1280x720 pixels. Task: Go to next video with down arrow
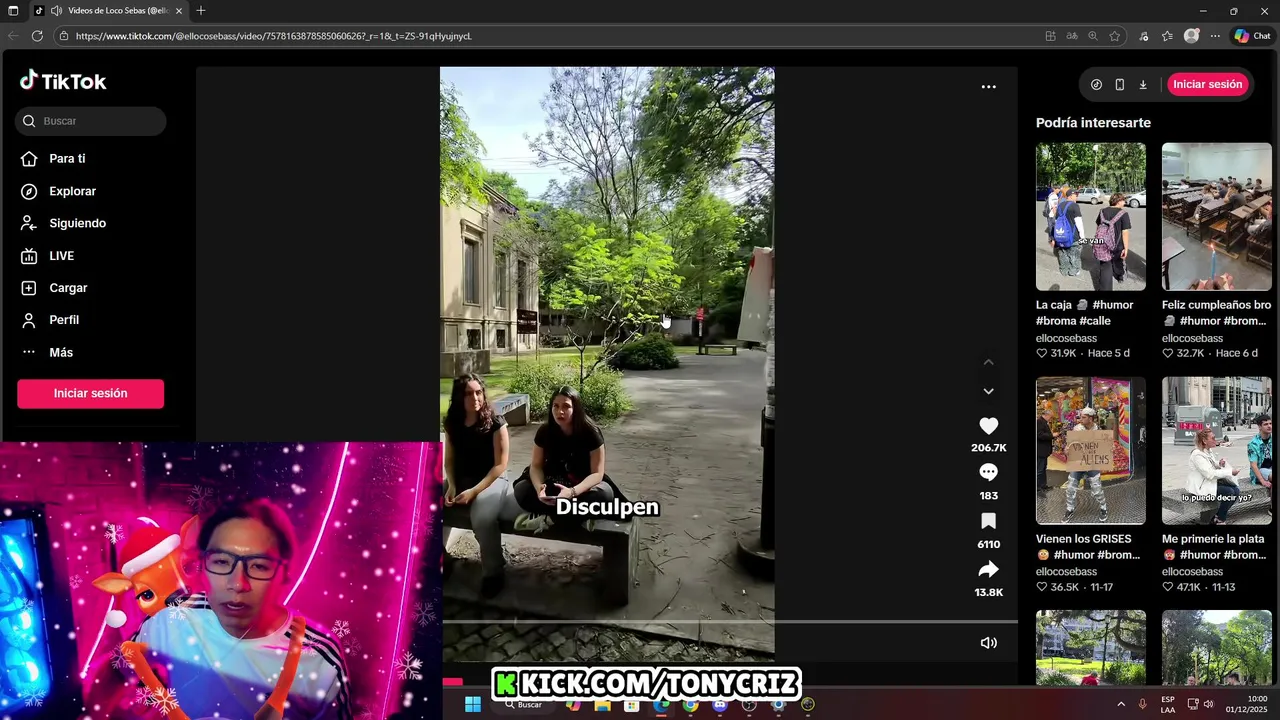[x=988, y=391]
